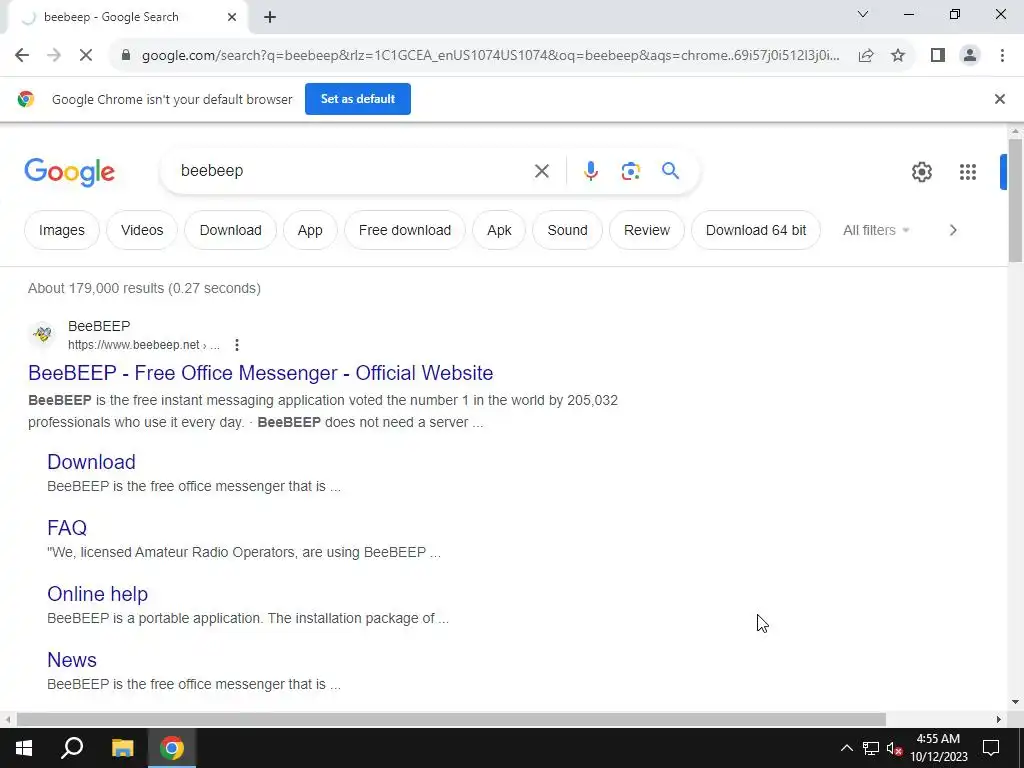Open the Chrome side panel icon
Viewport: 1024px width, 768px height.
938,56
